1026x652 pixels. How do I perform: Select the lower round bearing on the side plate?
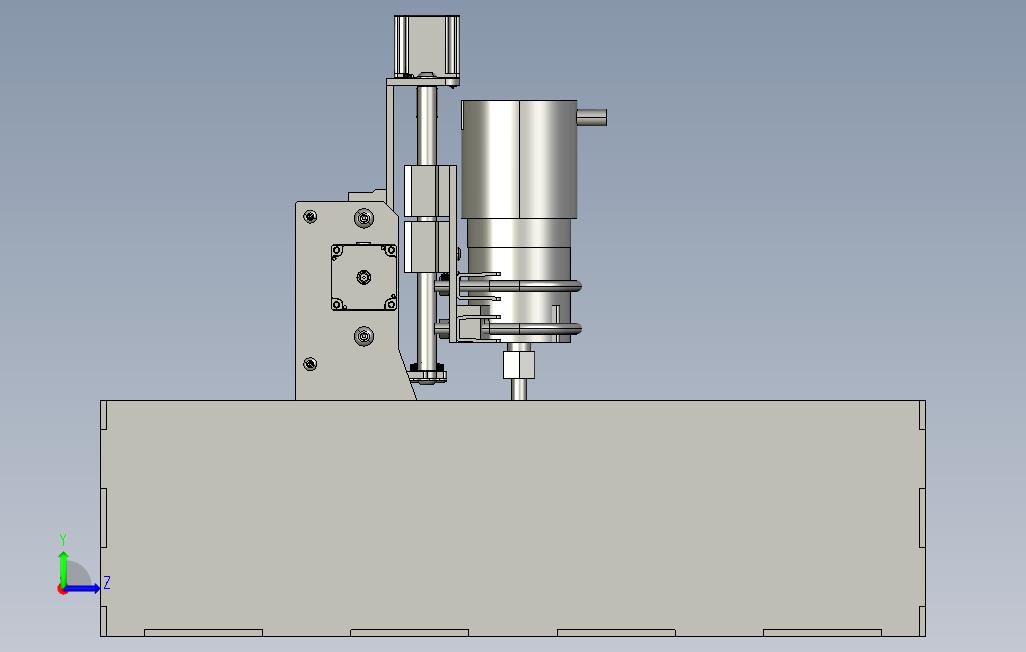[364, 336]
